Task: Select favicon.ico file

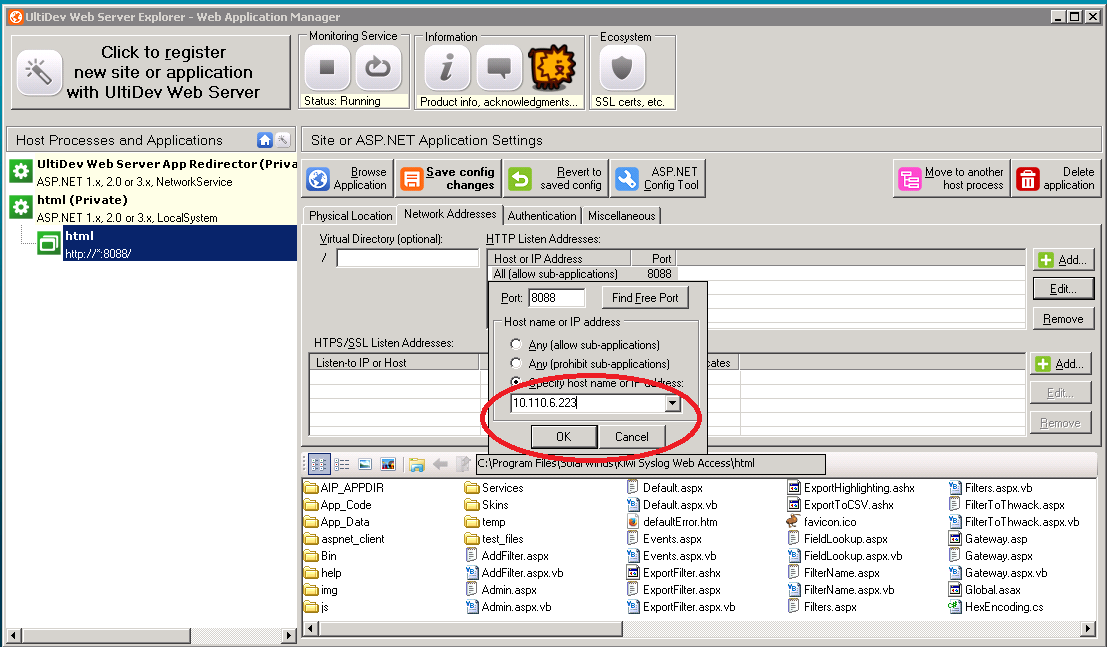Action: pyautogui.click(x=822, y=522)
